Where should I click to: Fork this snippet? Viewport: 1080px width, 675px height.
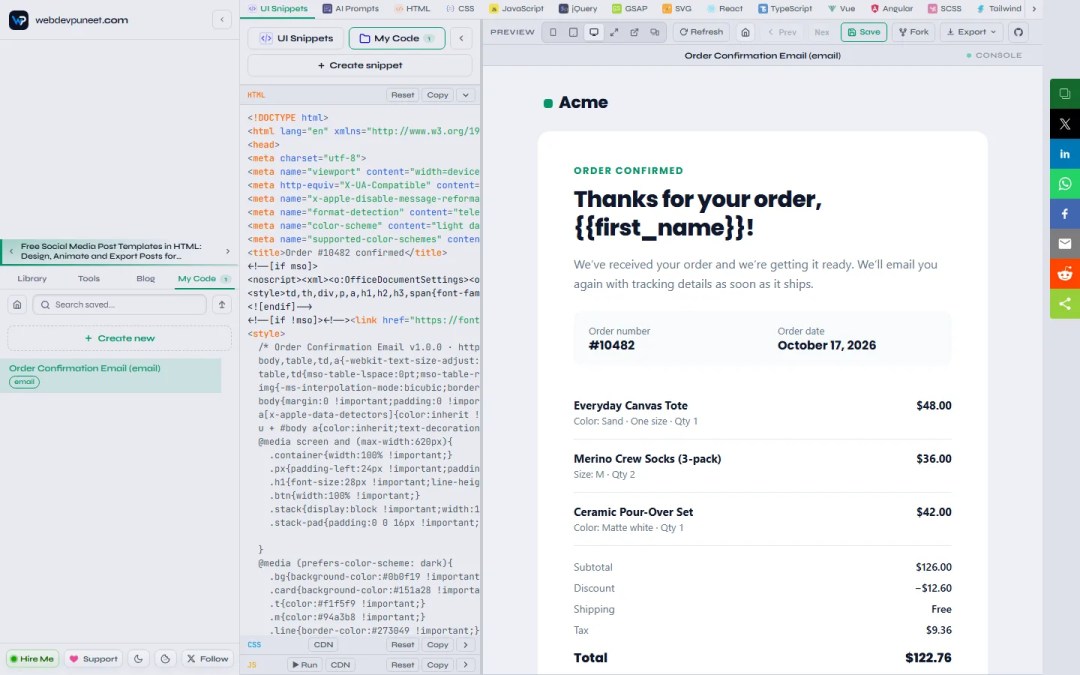[913, 32]
